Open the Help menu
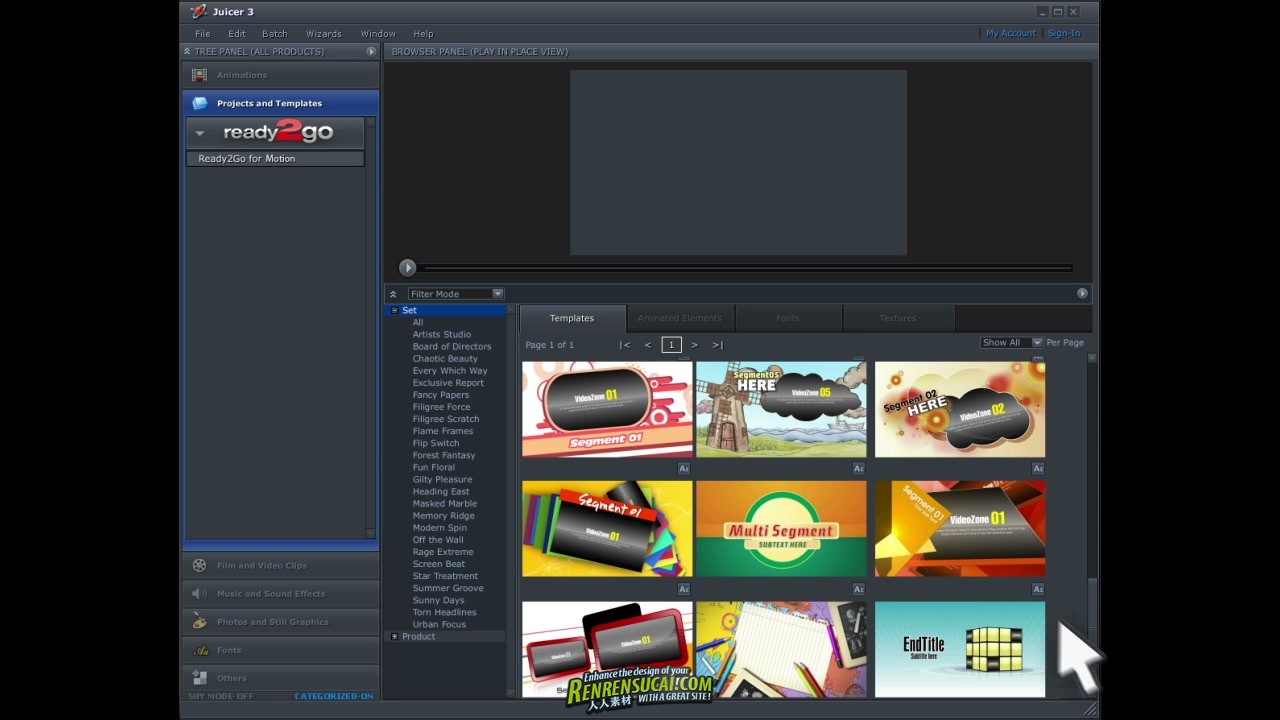 (x=423, y=33)
